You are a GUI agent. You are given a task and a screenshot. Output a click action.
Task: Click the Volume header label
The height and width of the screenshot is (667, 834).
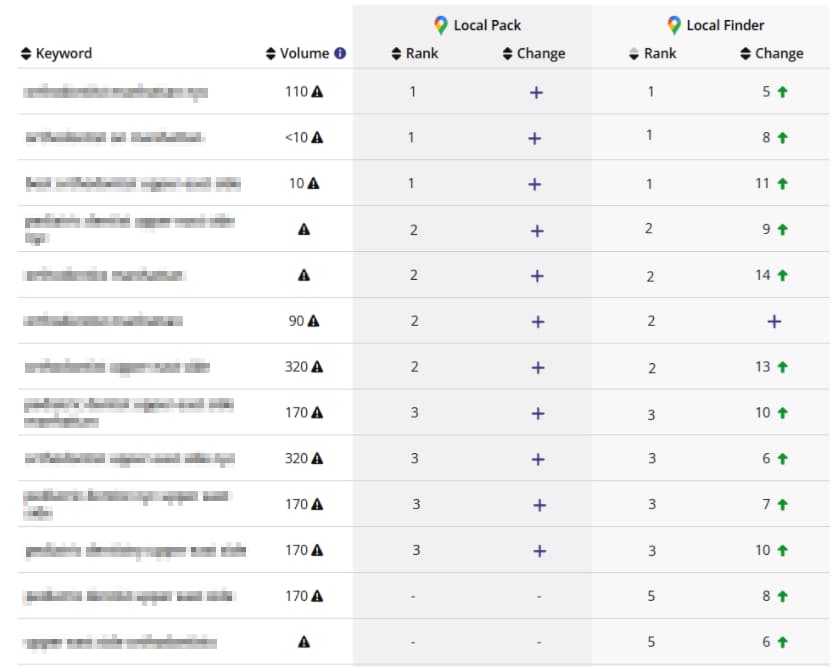305,53
